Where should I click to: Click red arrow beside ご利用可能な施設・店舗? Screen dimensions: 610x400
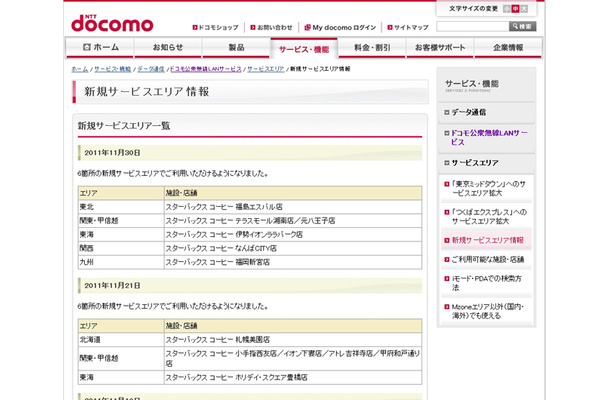(447, 260)
